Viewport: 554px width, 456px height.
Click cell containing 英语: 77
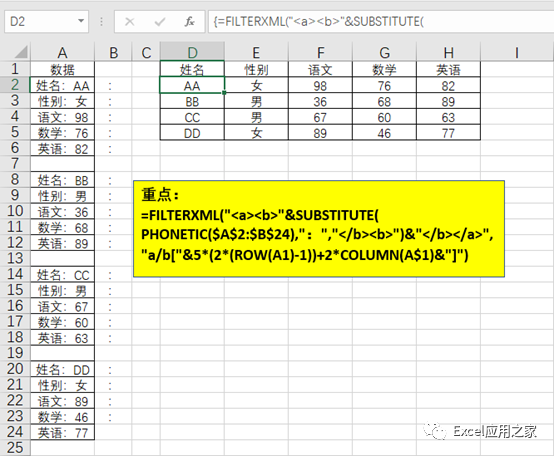63,432
